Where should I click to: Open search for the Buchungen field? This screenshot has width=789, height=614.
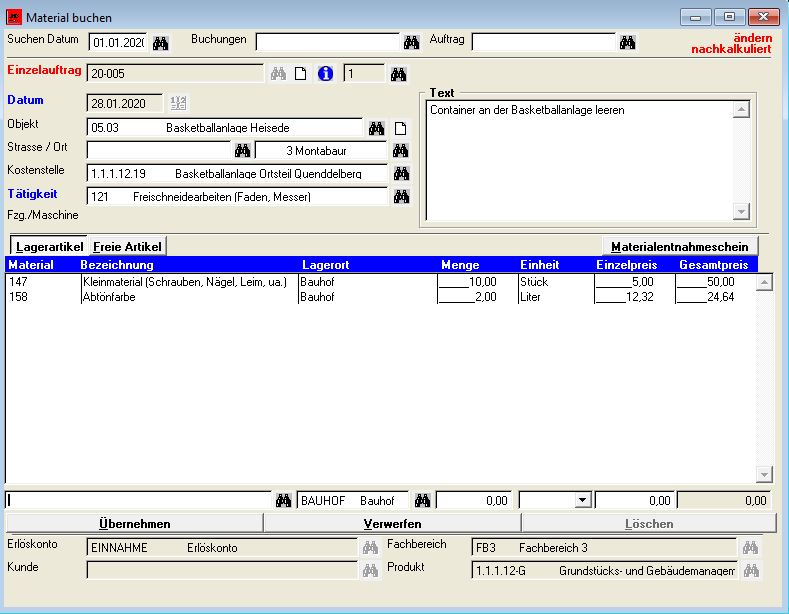coord(411,42)
